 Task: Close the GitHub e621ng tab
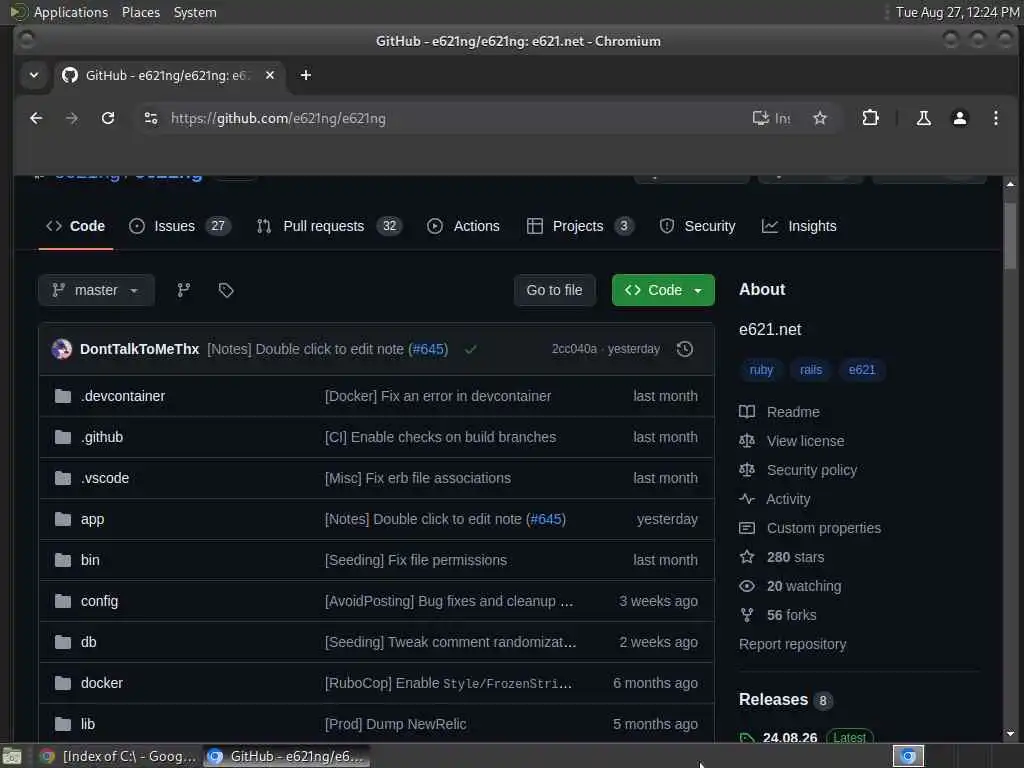click(x=270, y=75)
